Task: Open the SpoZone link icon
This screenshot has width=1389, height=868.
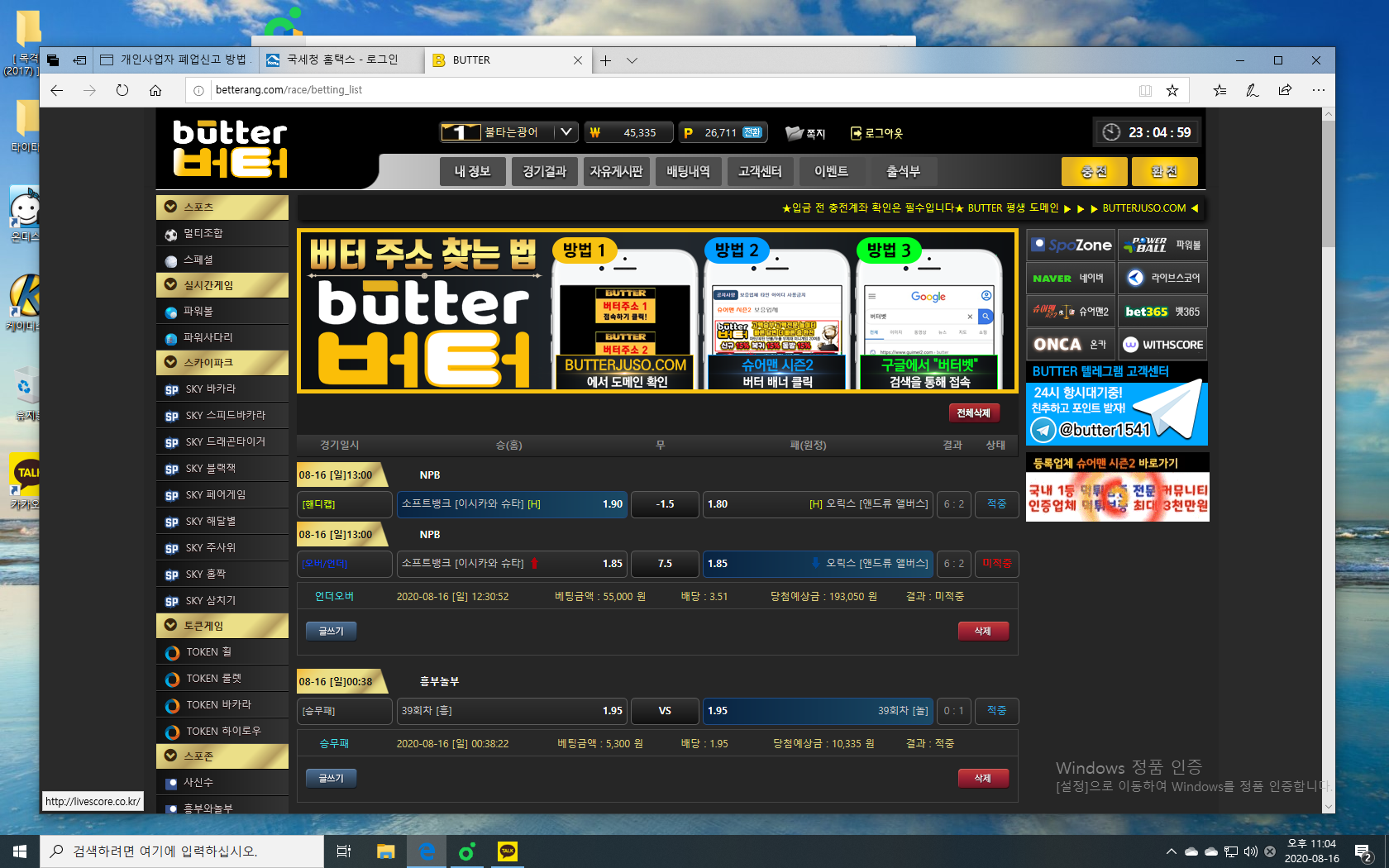Action: click(x=1071, y=246)
